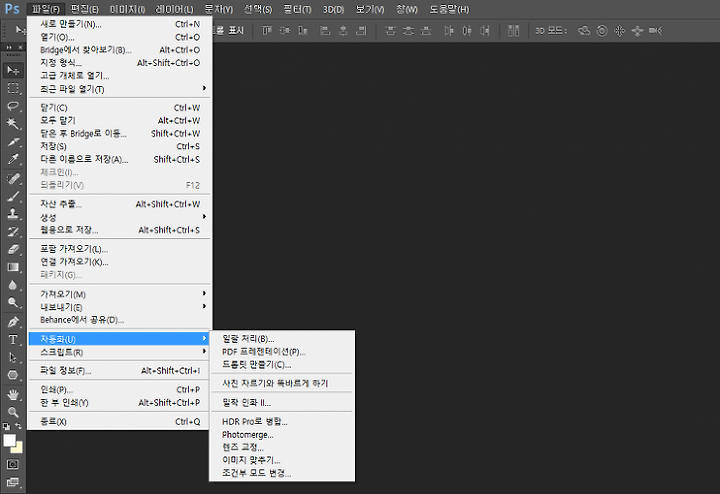This screenshot has width=720, height=494.
Task: Select the Crop tool
Action: pyautogui.click(x=13, y=141)
